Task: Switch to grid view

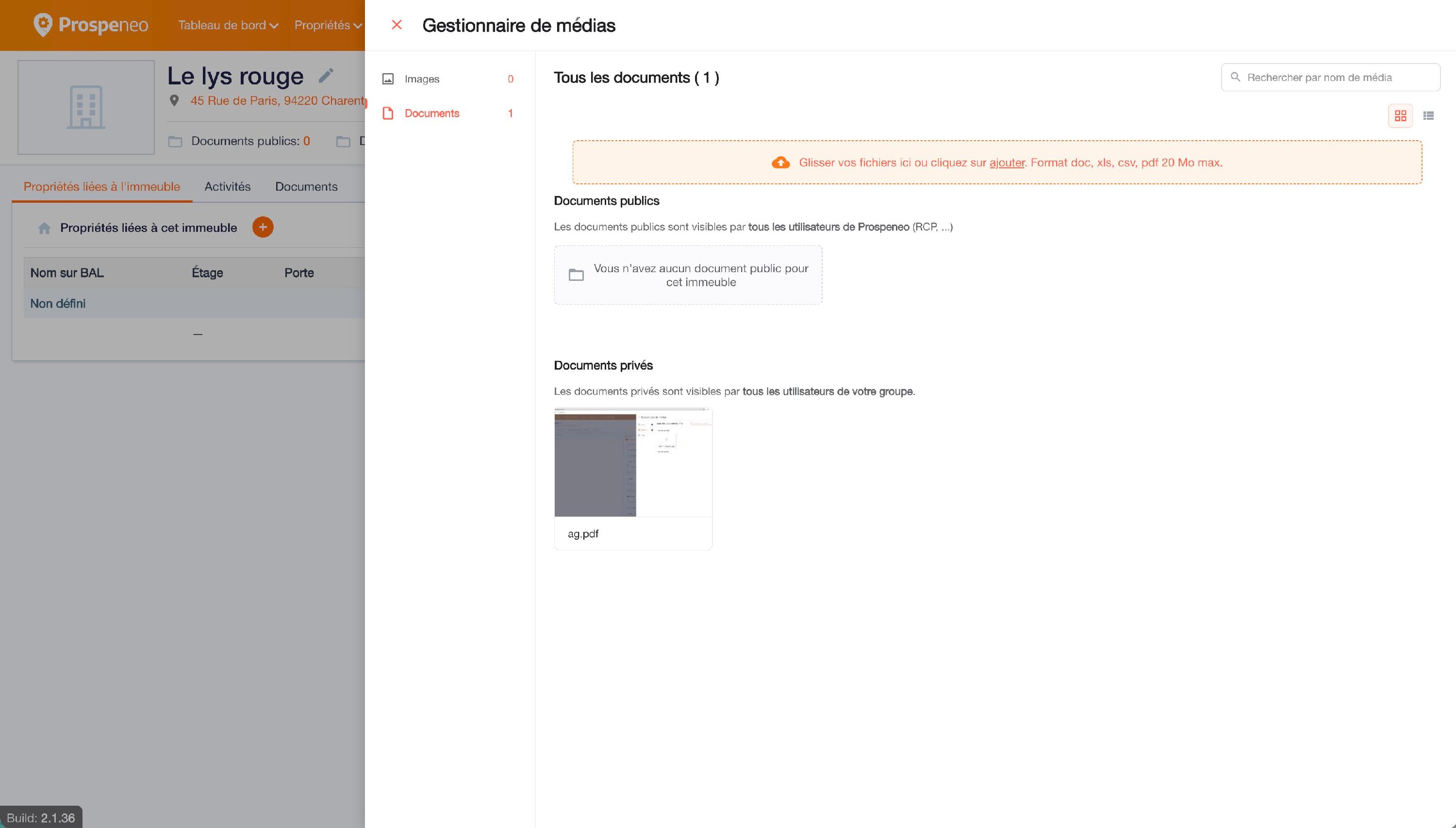Action: coord(1400,116)
